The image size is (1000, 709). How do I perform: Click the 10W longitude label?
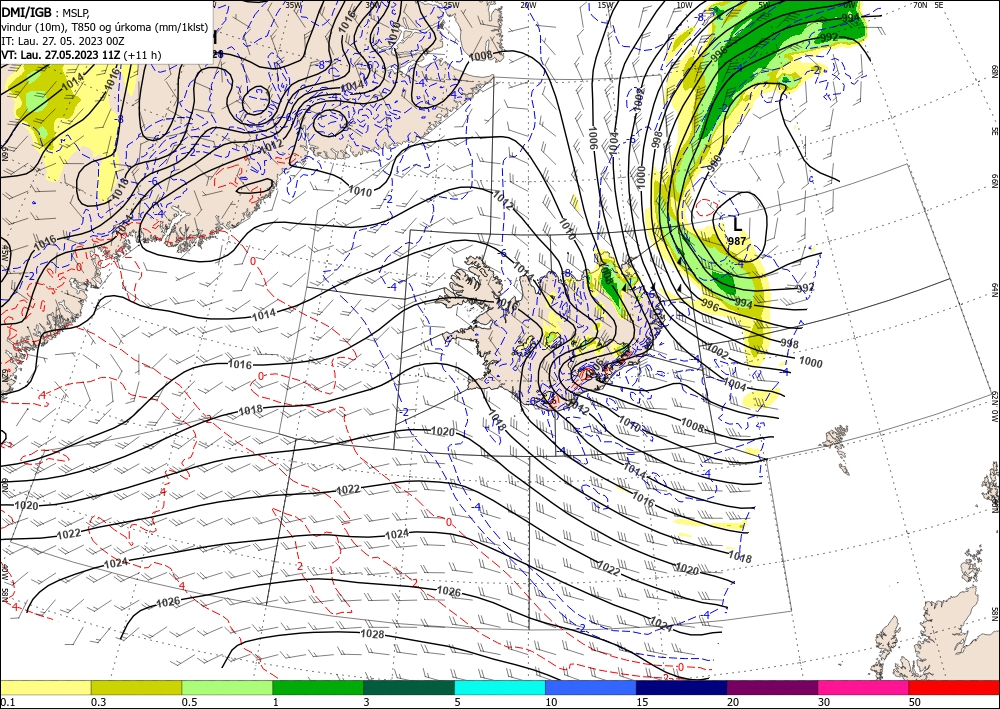point(684,5)
